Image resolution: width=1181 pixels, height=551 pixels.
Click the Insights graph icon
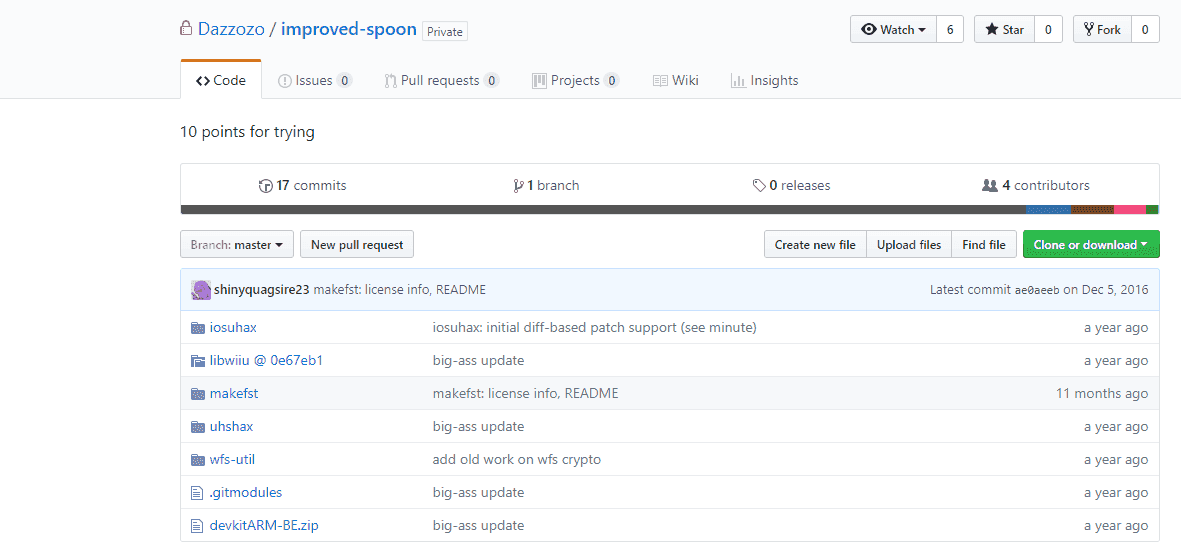[738, 81]
